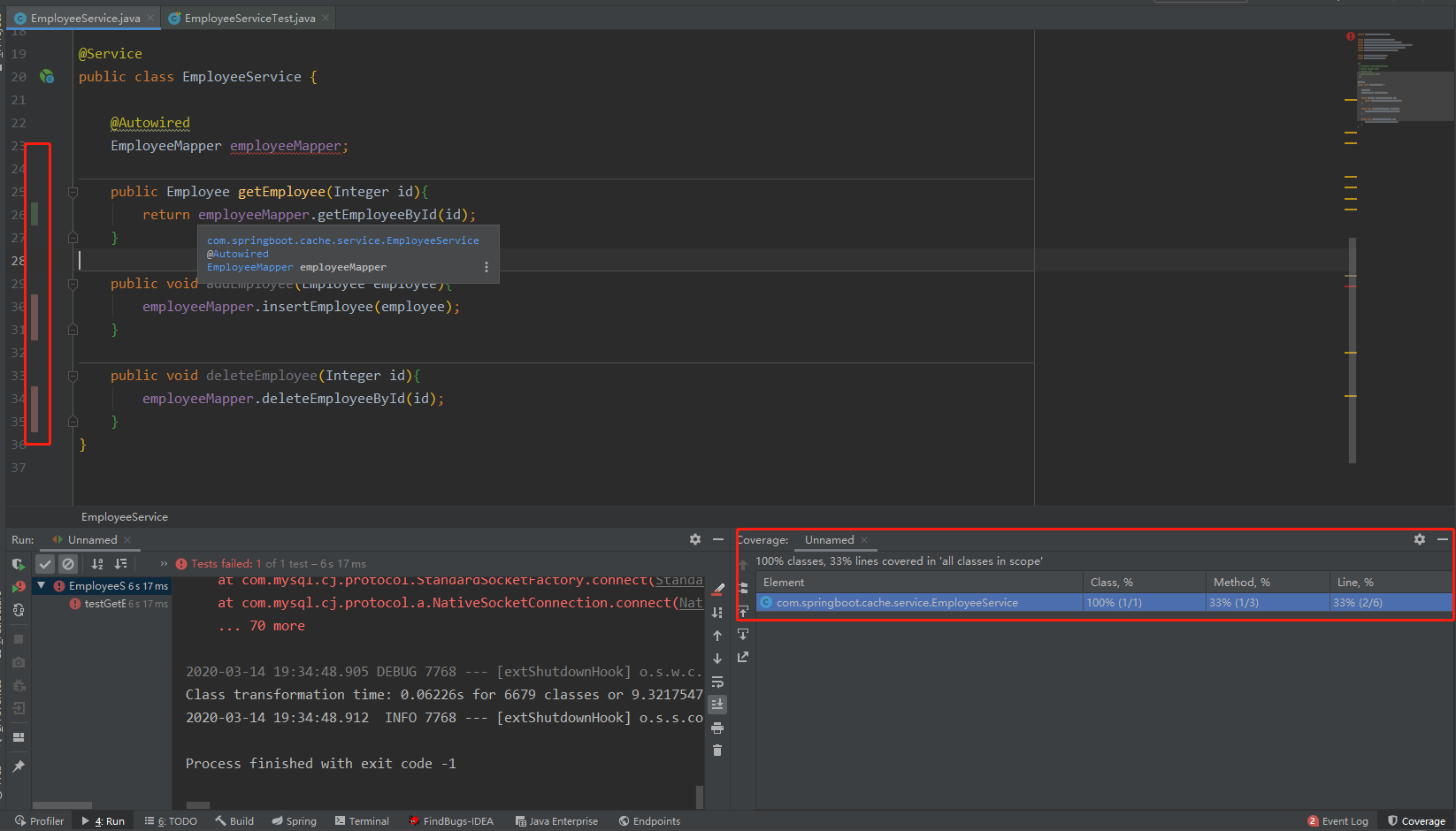
Task: Click the red error indicator at editor top
Action: coord(1351,36)
